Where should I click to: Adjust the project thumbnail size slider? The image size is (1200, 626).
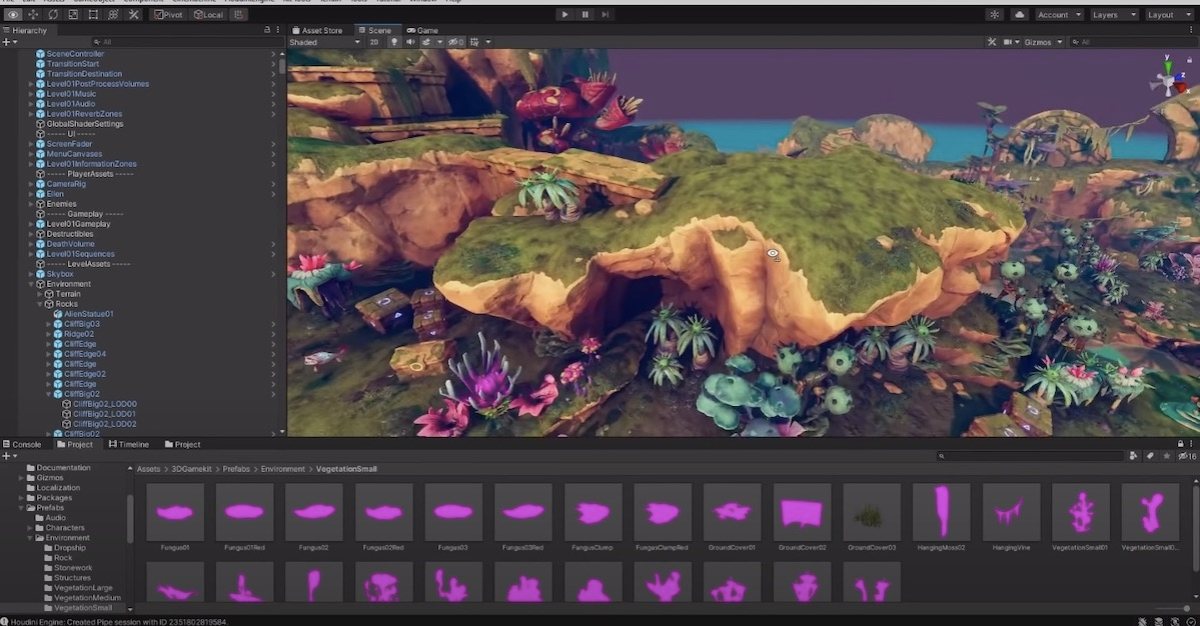click(x=1186, y=608)
